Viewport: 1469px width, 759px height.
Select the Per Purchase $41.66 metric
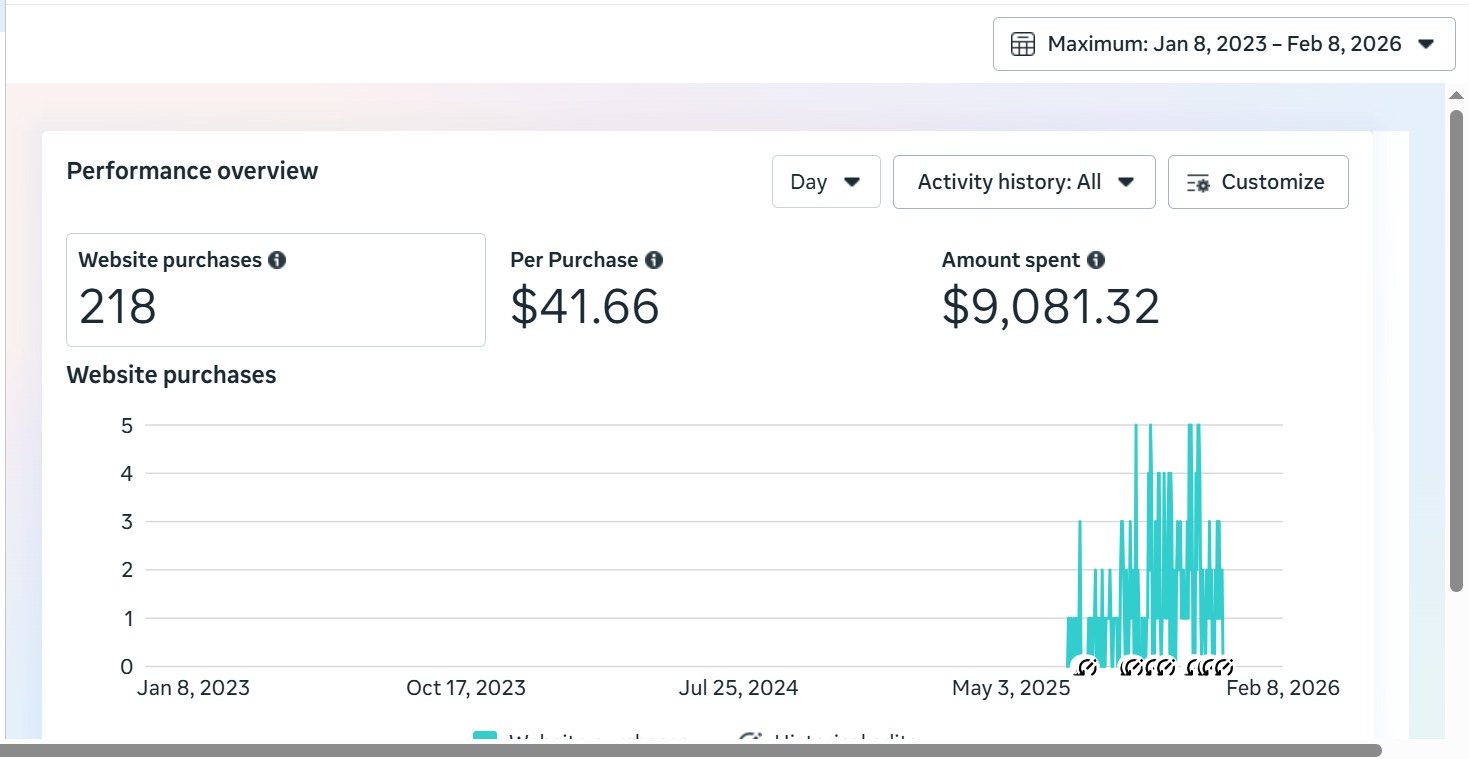585,305
